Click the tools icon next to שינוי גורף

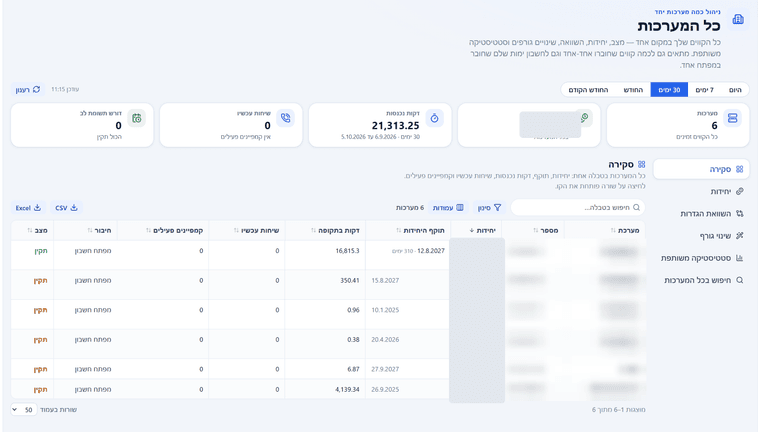click(740, 236)
